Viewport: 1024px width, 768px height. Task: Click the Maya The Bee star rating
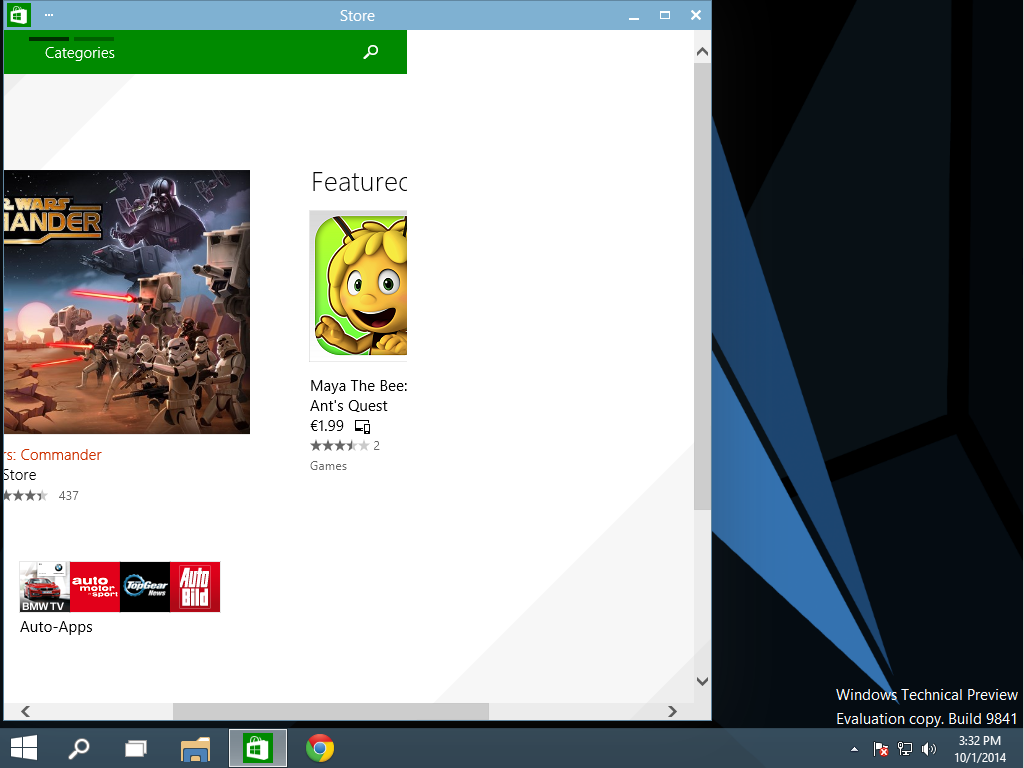pyautogui.click(x=339, y=446)
